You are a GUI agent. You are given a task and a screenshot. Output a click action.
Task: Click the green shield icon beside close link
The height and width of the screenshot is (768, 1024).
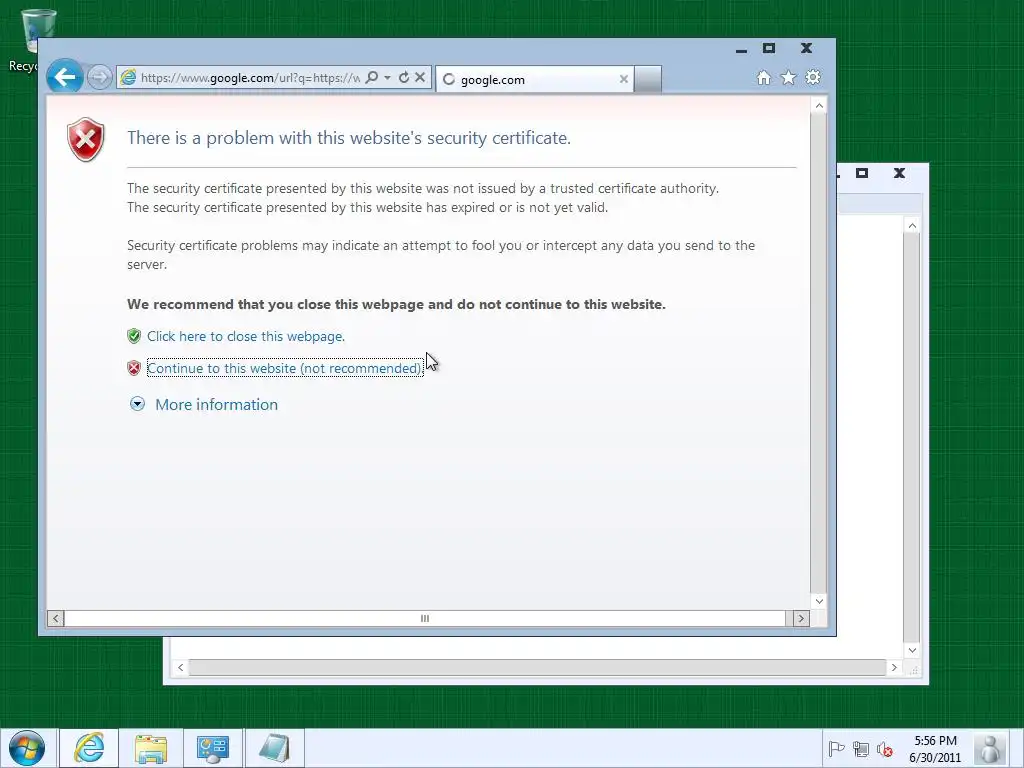click(134, 336)
